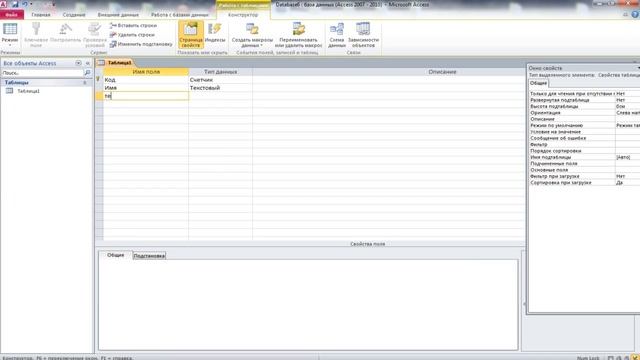Image resolution: width=640 pixels, height=360 pixels.
Task: Click the Undo icon in quick access toolbar
Action: 24,4
